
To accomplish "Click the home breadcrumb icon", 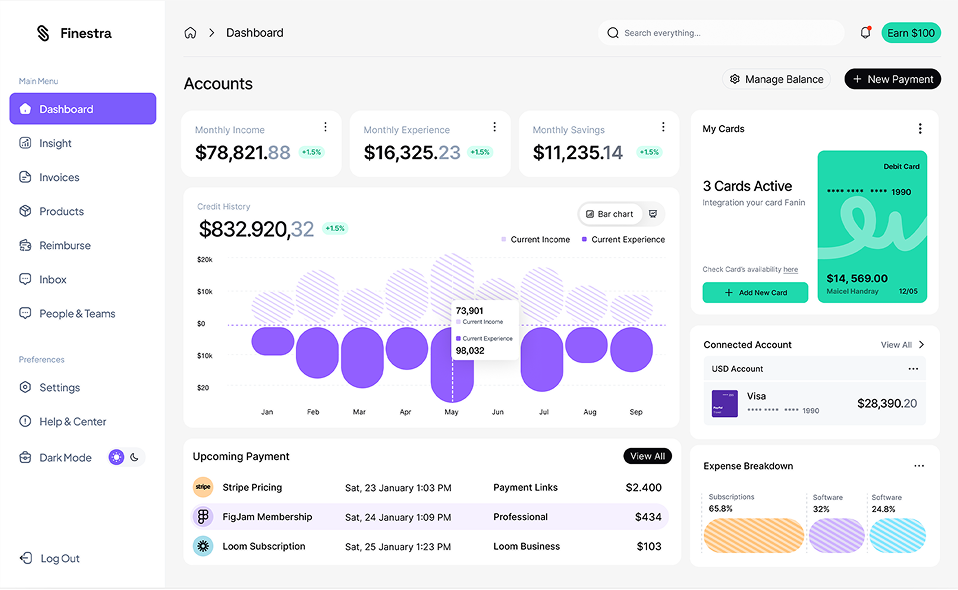I will [190, 33].
